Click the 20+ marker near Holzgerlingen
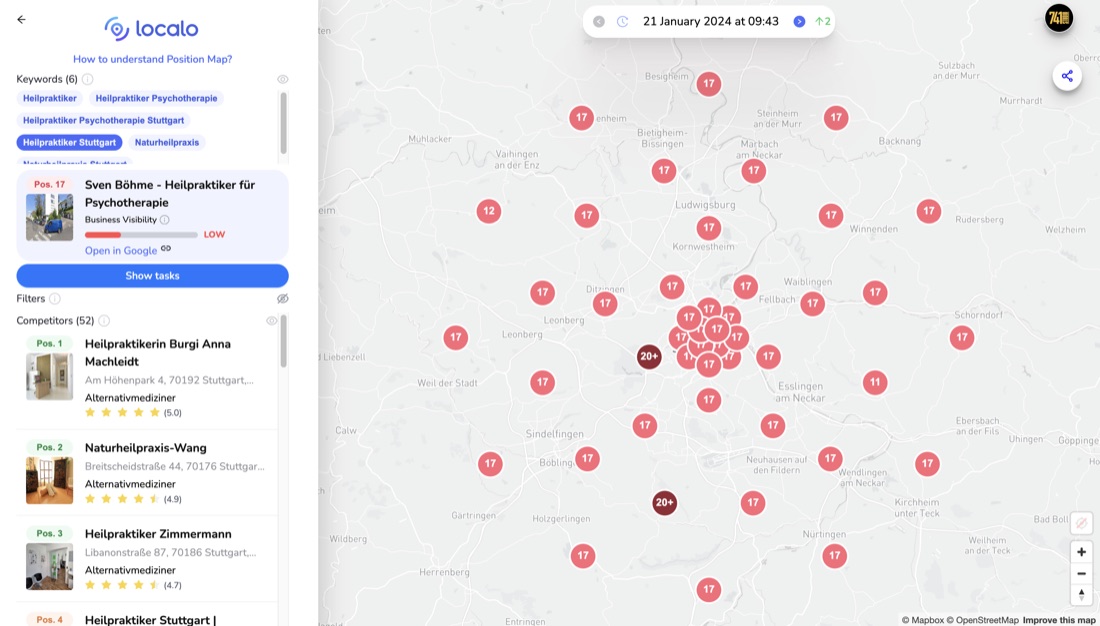The height and width of the screenshot is (626, 1100). [x=664, y=502]
